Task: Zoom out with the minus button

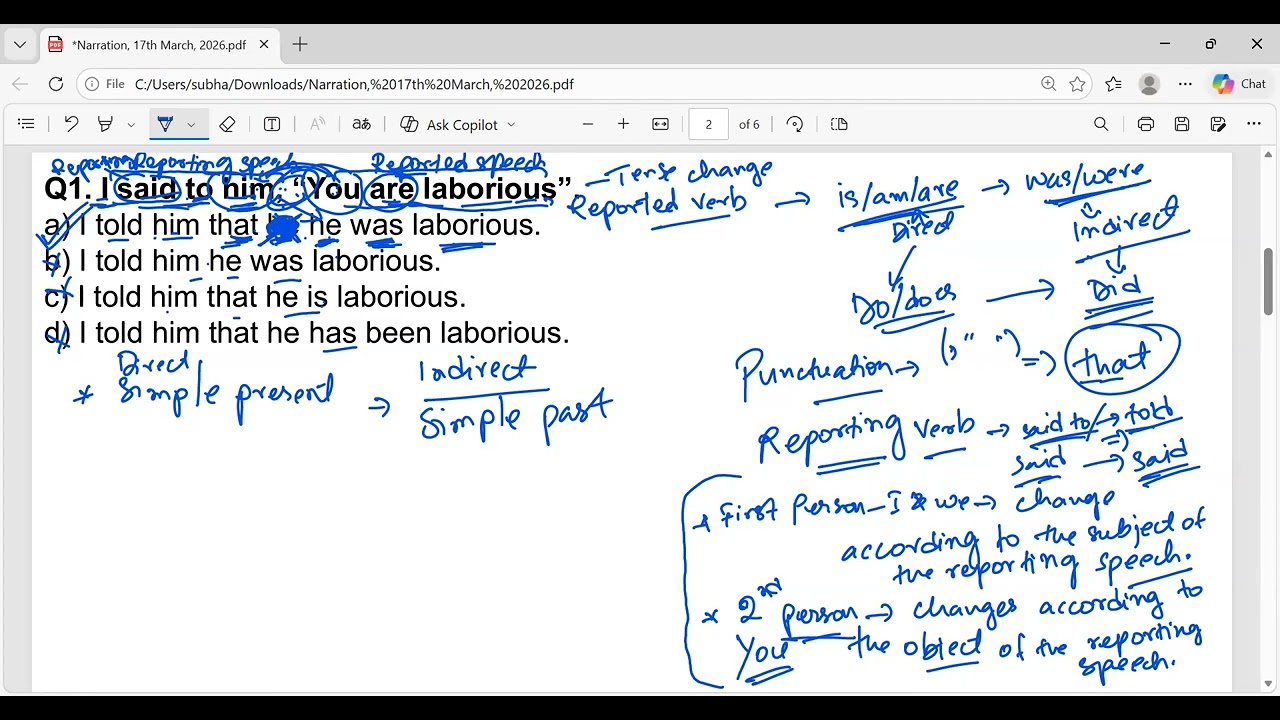Action: tap(588, 124)
